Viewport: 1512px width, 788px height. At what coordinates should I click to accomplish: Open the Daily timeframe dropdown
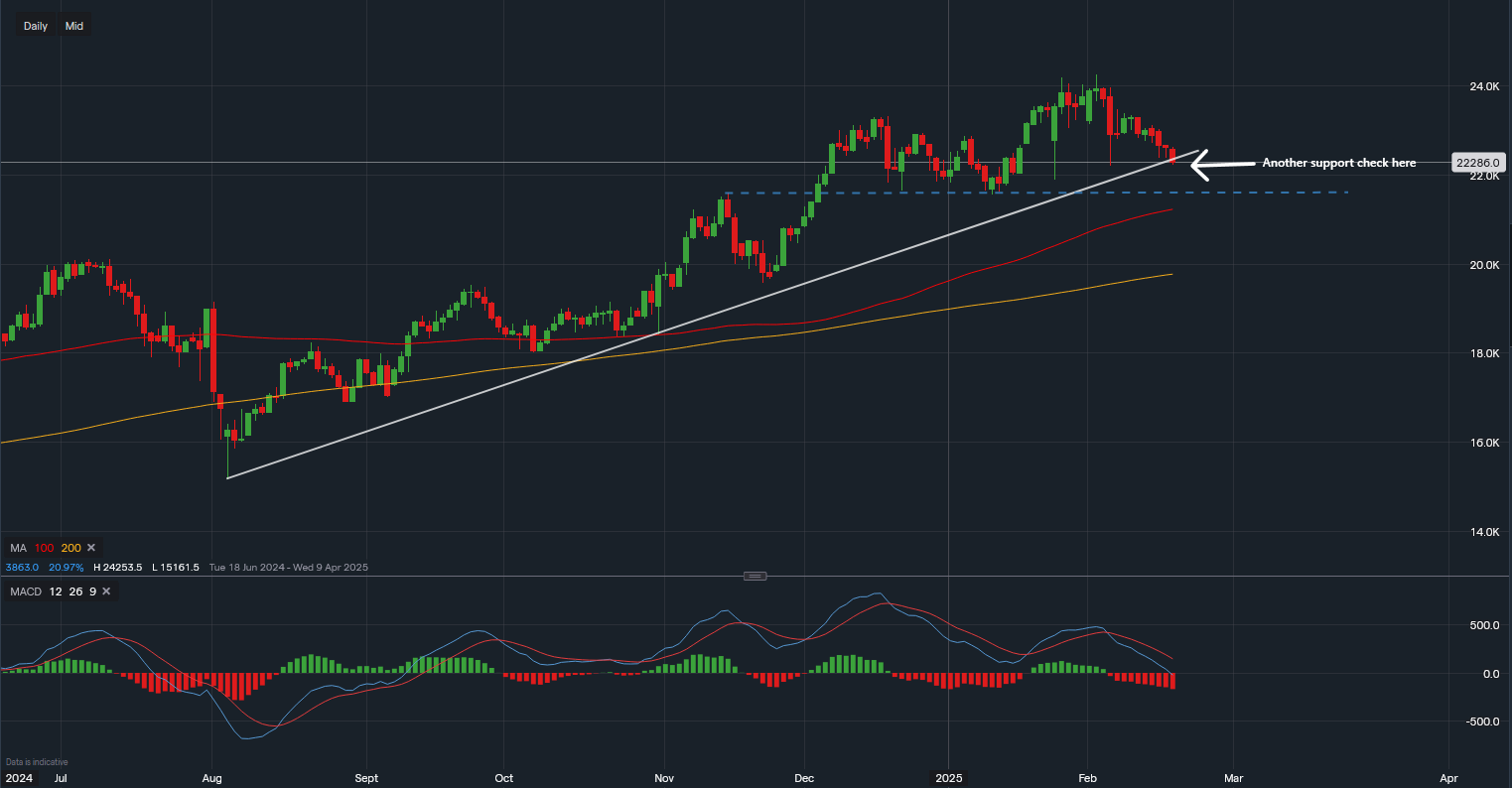[x=36, y=26]
